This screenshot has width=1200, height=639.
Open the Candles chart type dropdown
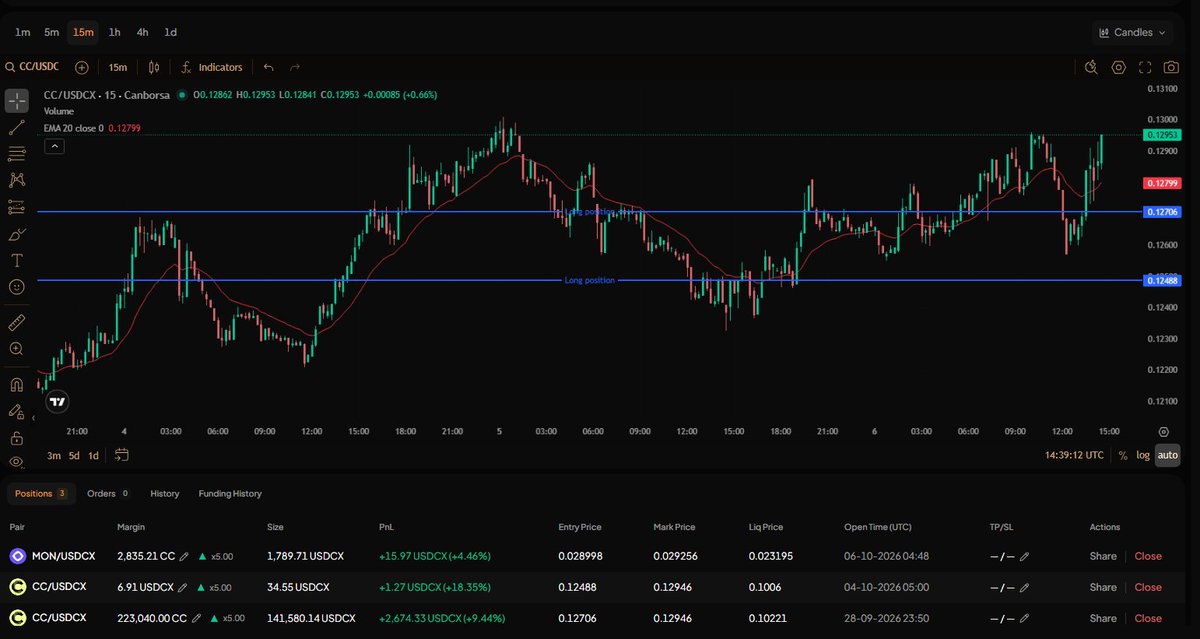[1132, 33]
